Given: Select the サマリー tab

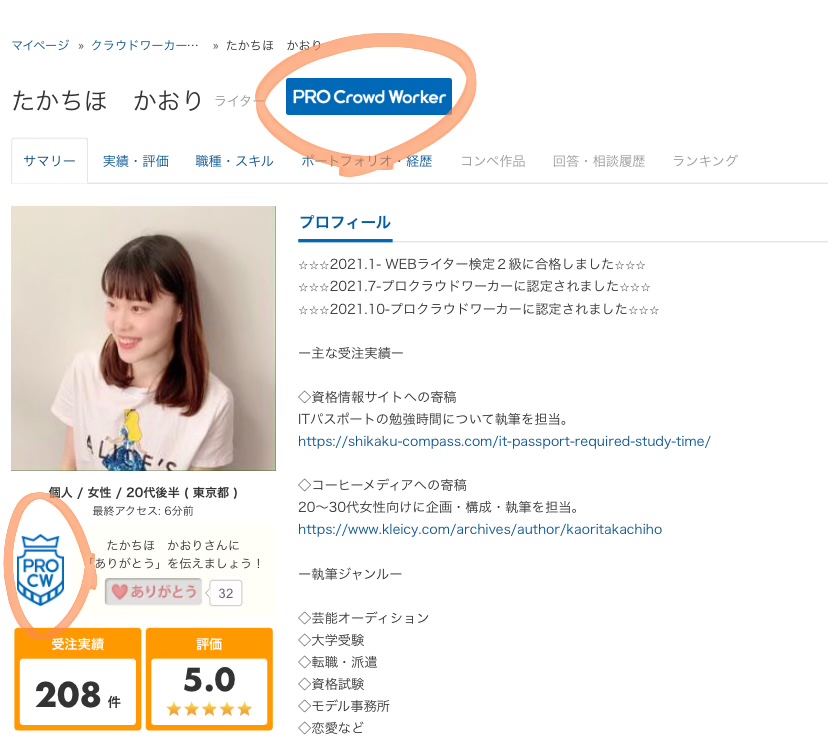Looking at the screenshot, I should (x=50, y=161).
